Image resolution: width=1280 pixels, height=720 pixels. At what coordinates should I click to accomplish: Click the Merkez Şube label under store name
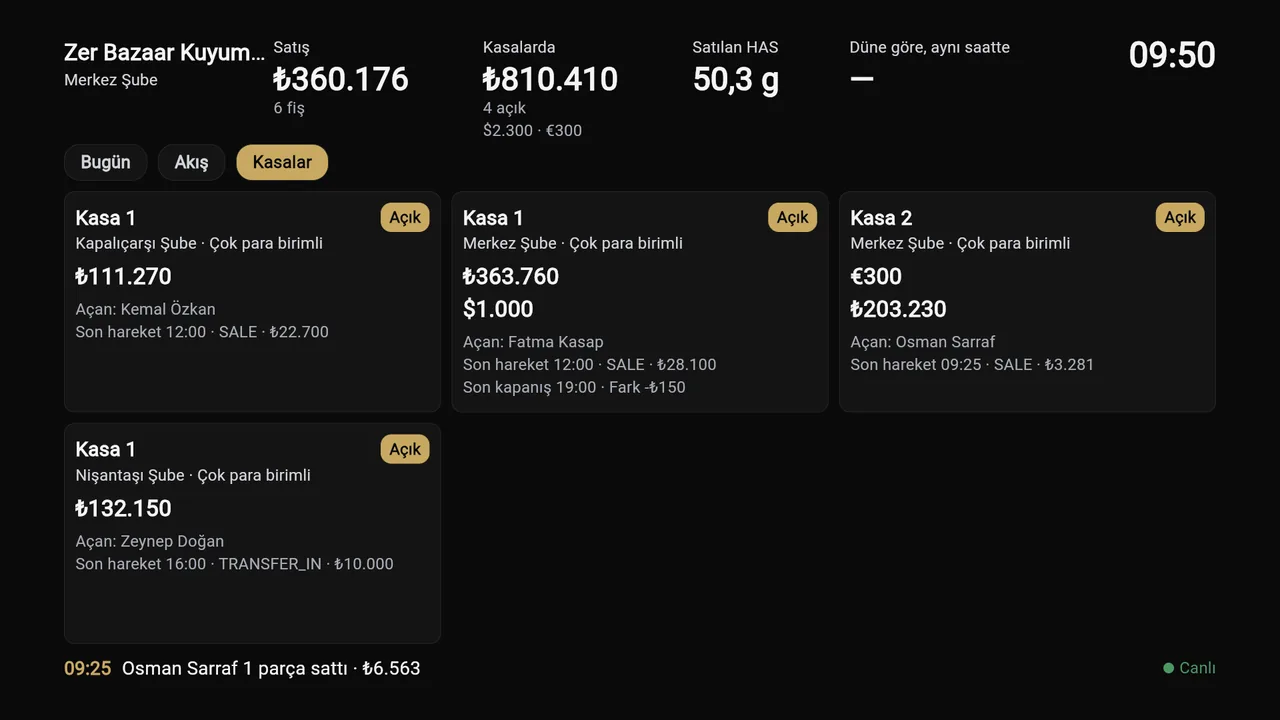[x=111, y=80]
